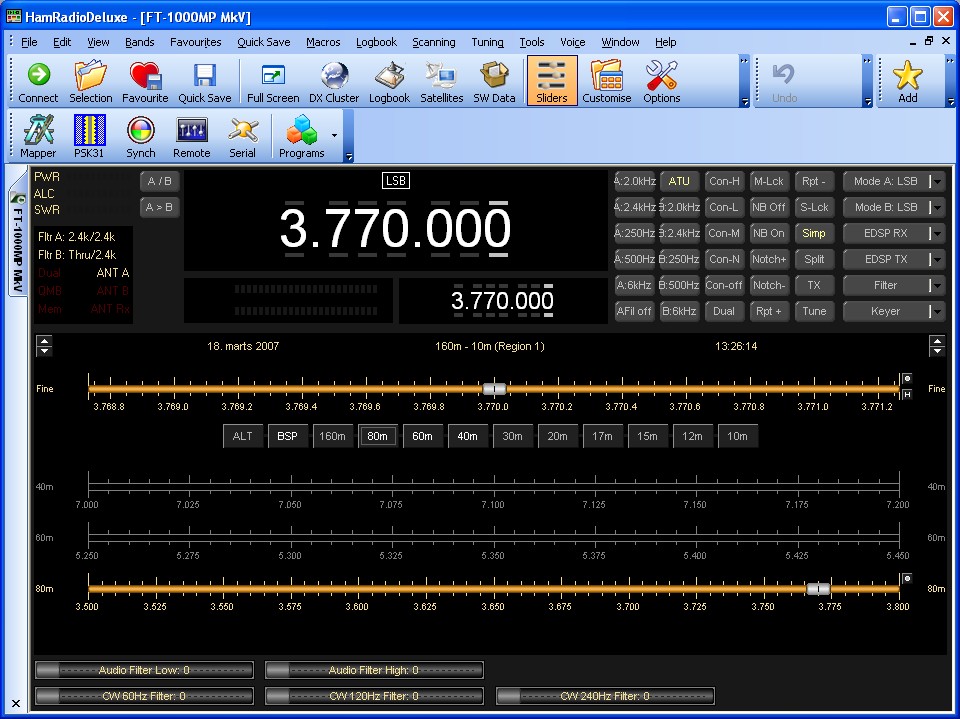Click the A > B copy button
This screenshot has width=960, height=719.
(159, 207)
